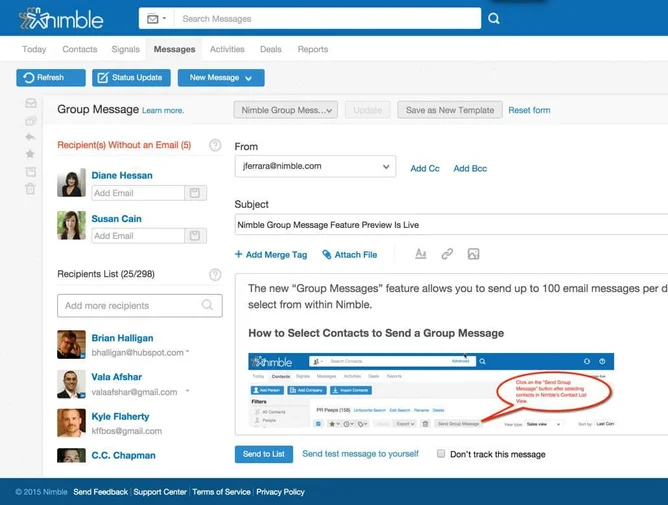This screenshot has width=668, height=505.
Task: Click the Send to List button
Action: [x=264, y=454]
